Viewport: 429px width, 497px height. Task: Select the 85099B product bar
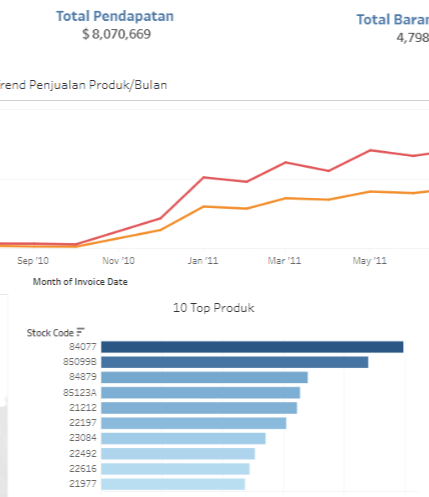pyautogui.click(x=235, y=362)
